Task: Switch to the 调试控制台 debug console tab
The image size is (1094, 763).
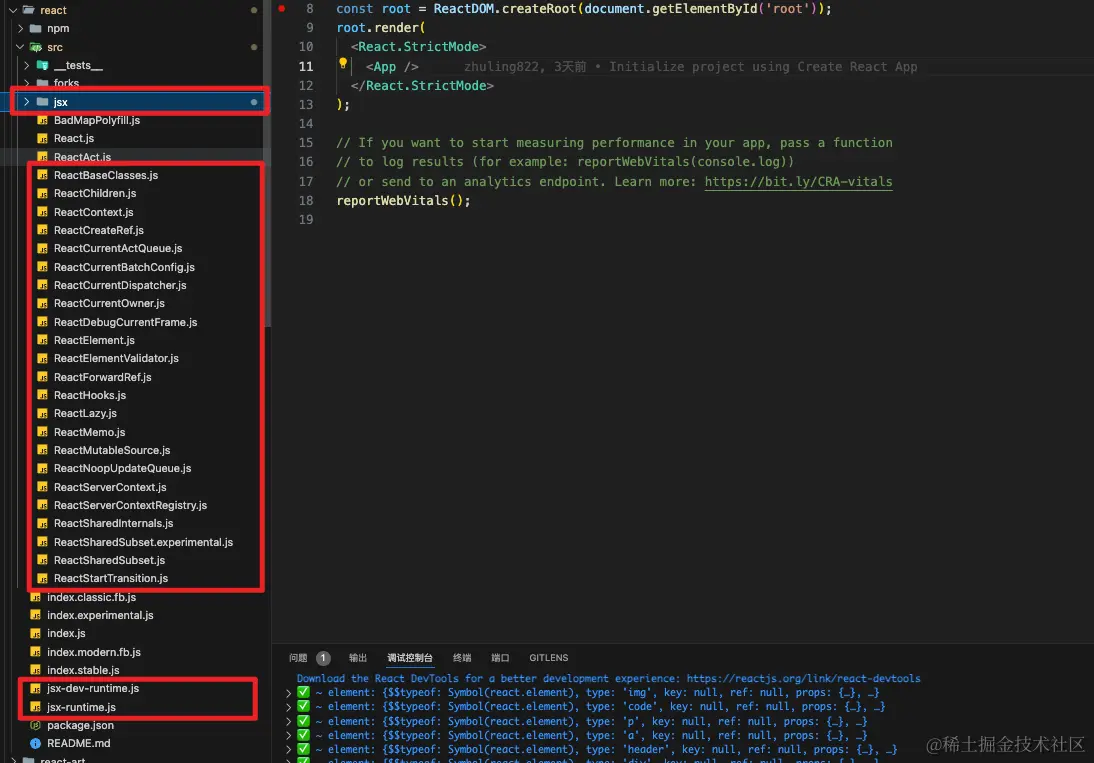Action: [x=410, y=658]
